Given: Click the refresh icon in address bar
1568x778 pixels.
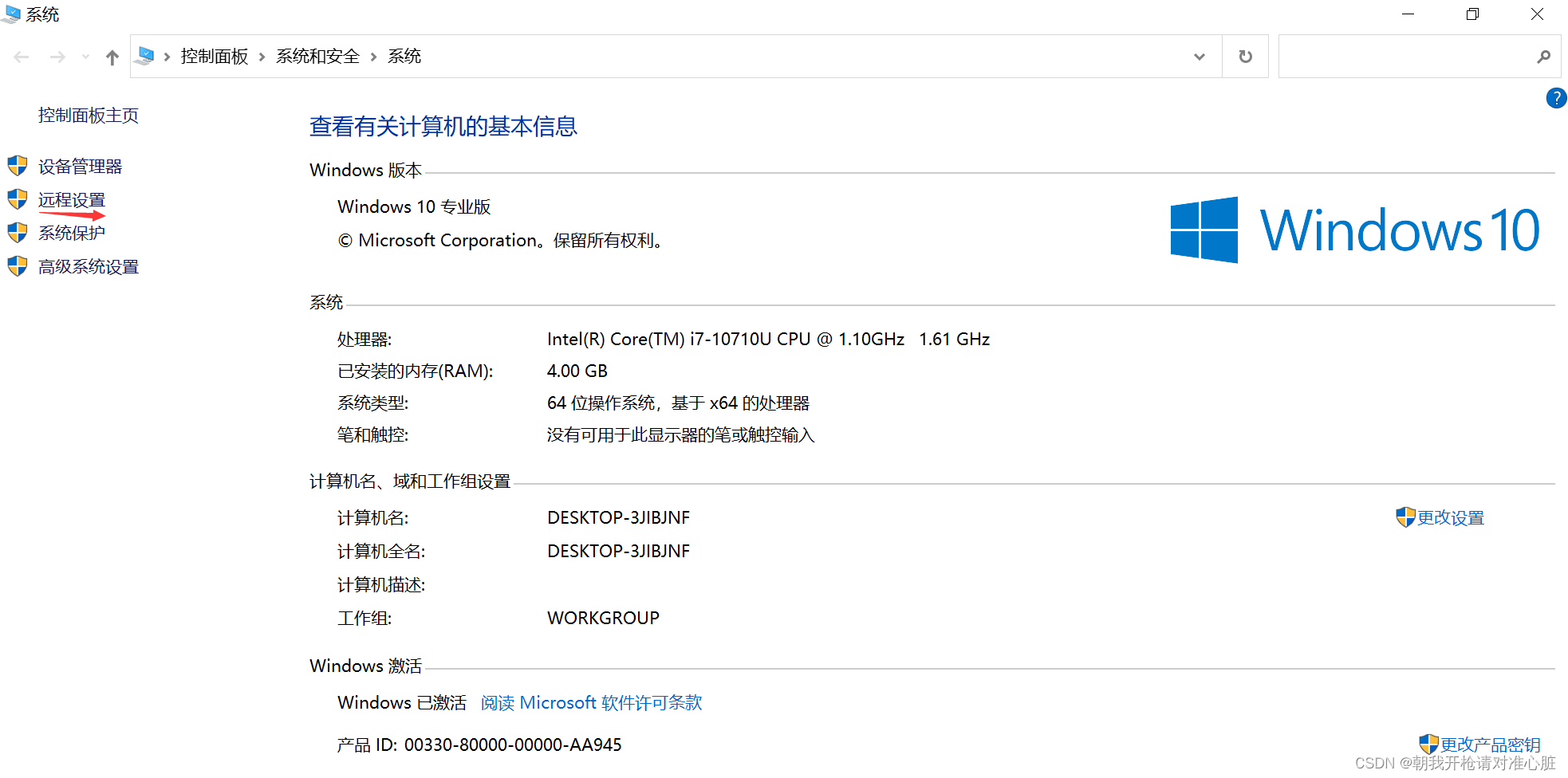Looking at the screenshot, I should click(x=1245, y=57).
